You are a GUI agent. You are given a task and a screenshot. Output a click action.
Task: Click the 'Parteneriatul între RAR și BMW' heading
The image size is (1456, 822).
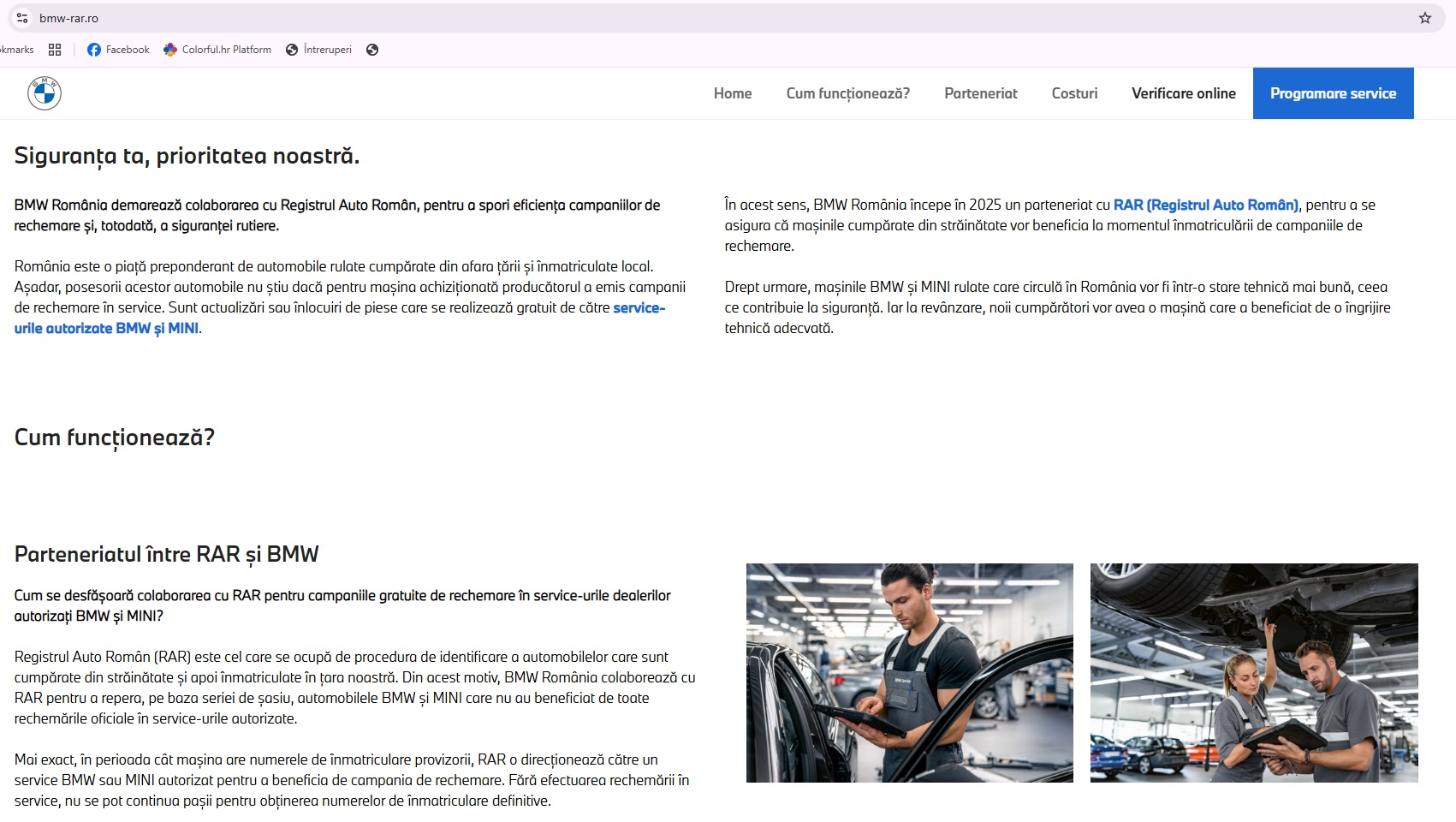click(x=167, y=554)
